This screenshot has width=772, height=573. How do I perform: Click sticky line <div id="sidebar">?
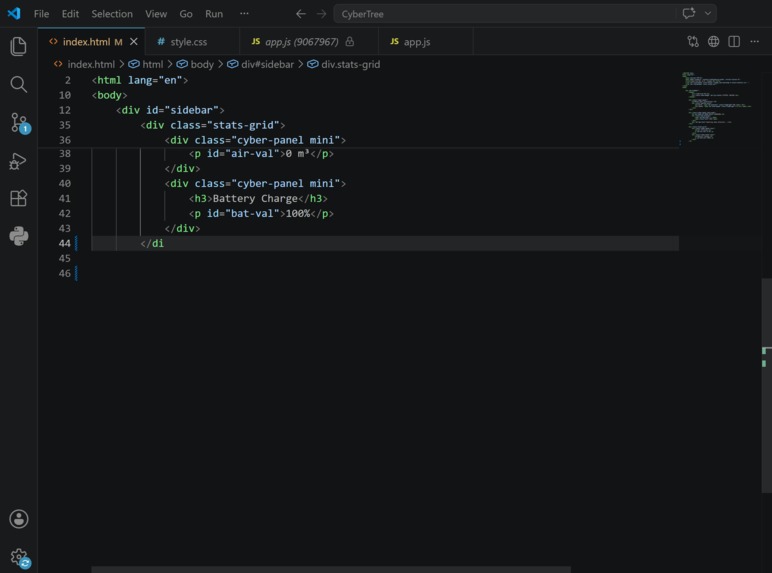(x=170, y=110)
